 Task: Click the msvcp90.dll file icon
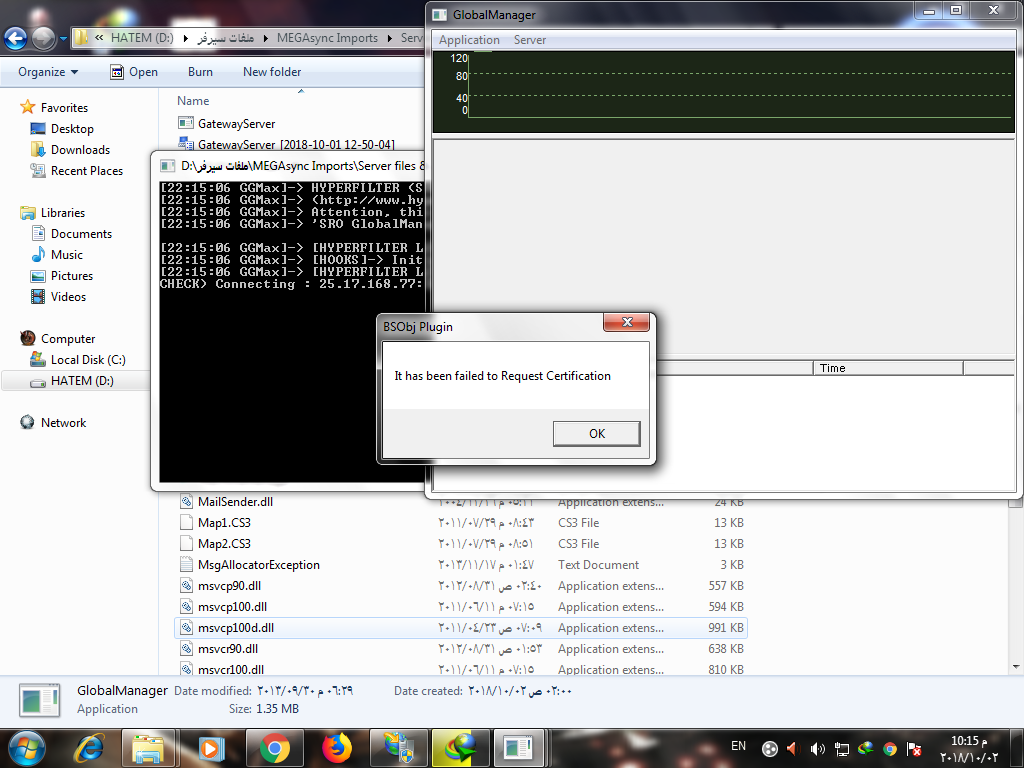(x=186, y=586)
